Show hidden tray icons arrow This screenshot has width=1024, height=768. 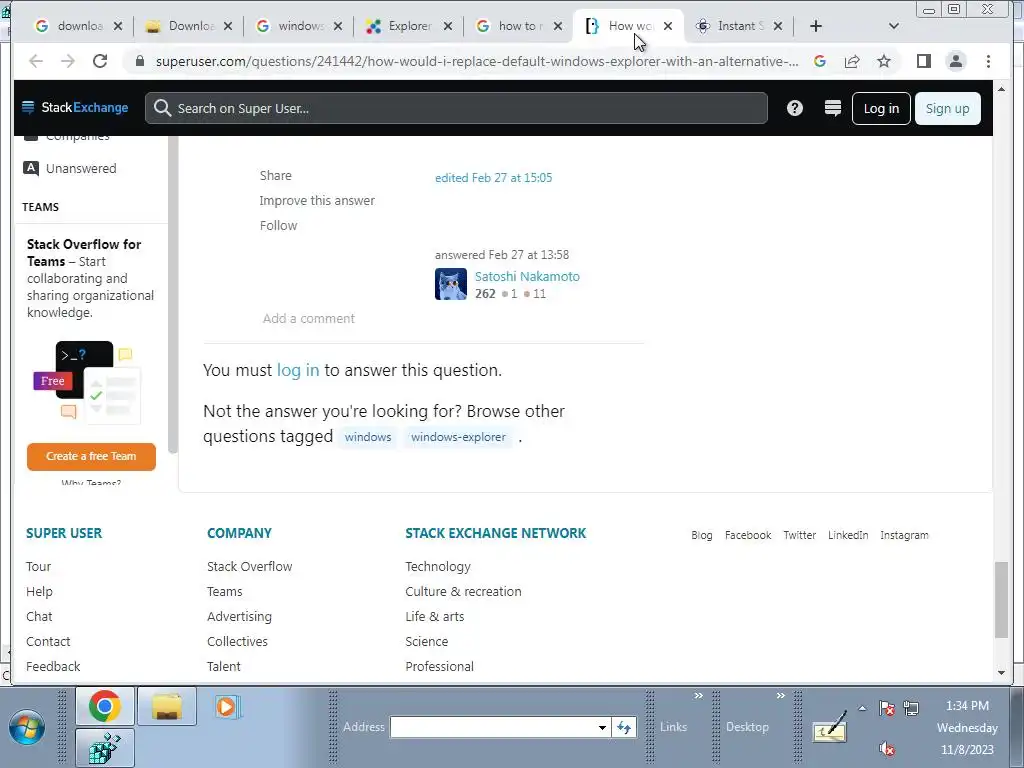862,709
